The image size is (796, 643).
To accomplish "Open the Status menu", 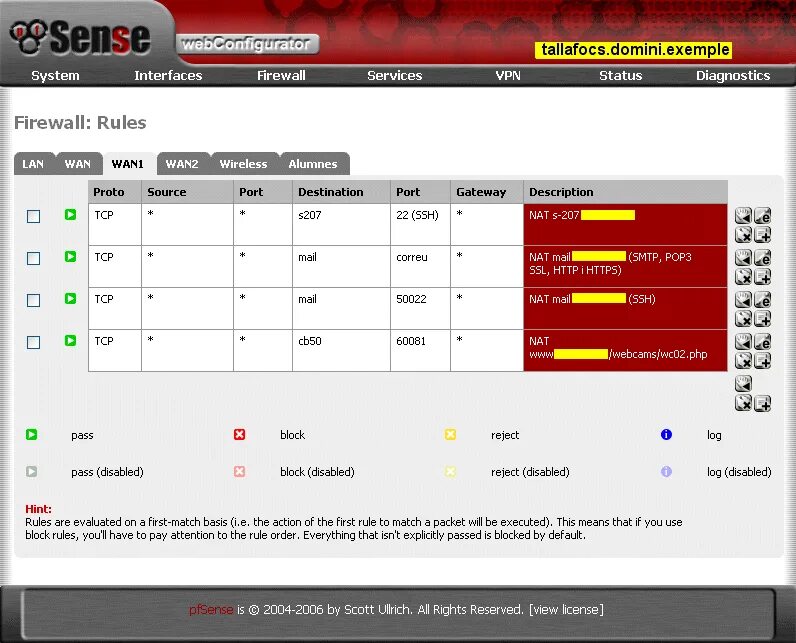I will pyautogui.click(x=620, y=76).
